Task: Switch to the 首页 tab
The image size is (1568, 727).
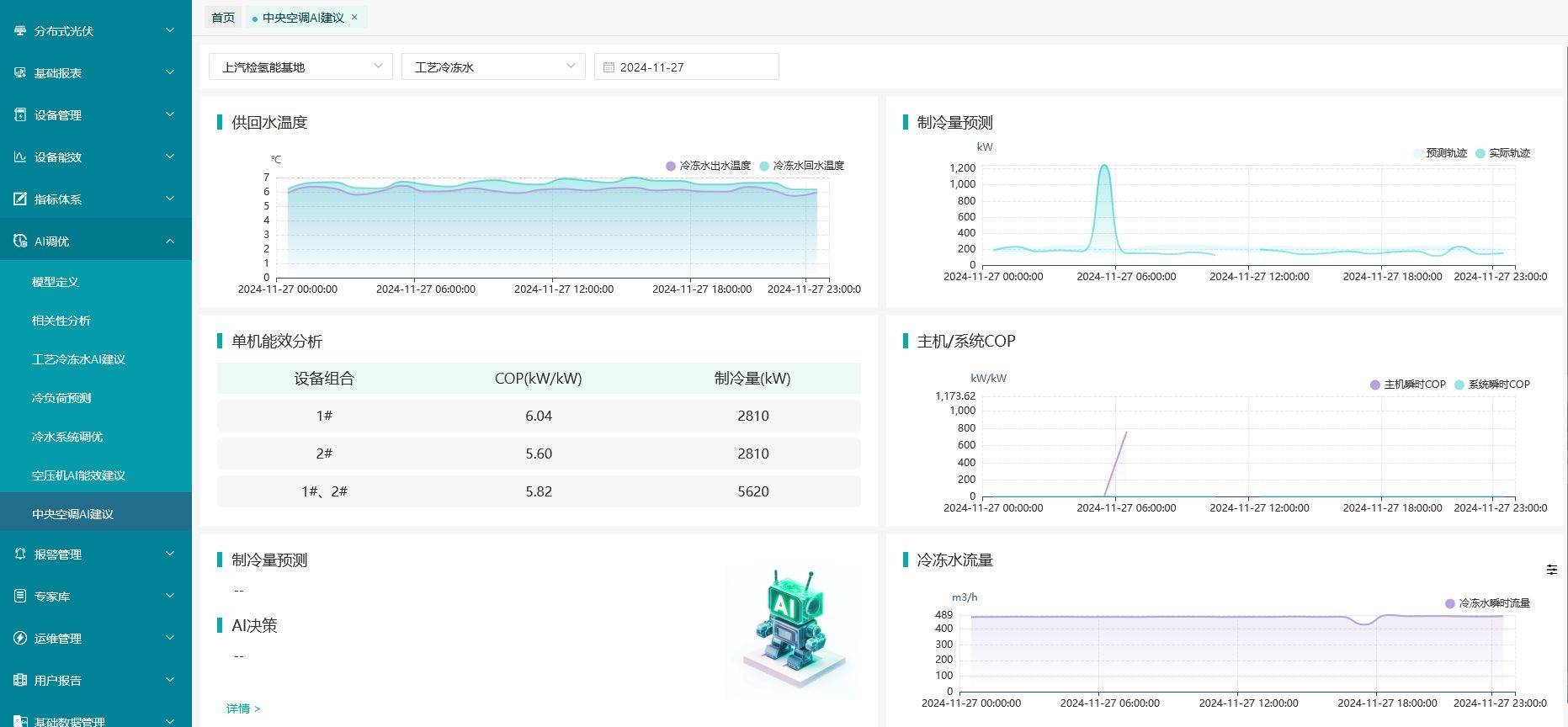Action: (x=223, y=18)
